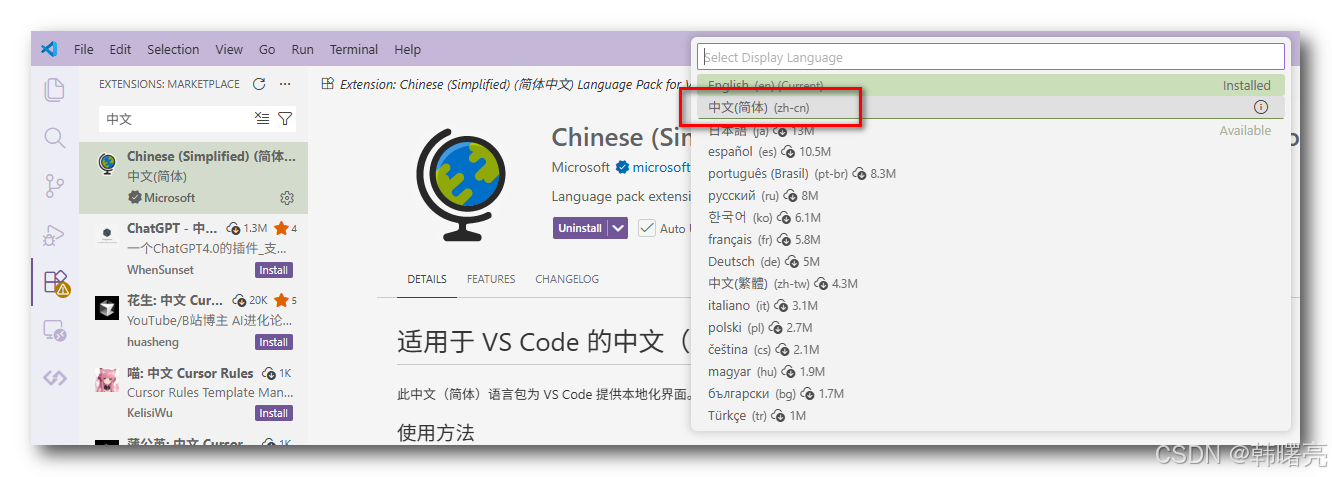
Task: Select the Extension: Chinese (Simplified) editor tab
Action: tap(505, 84)
